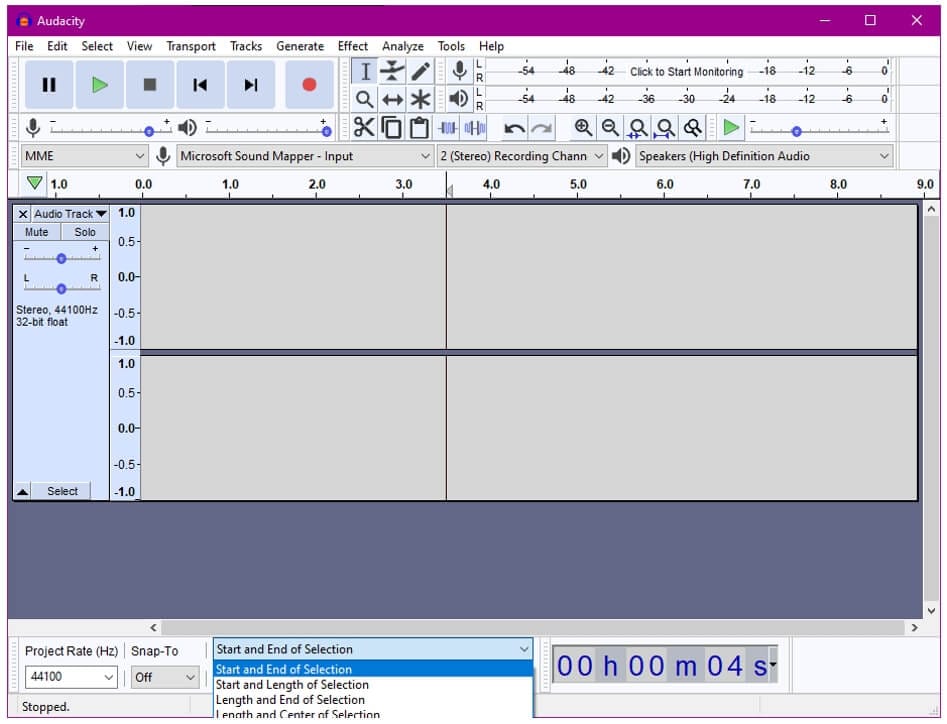This screenshot has height=724, width=947.
Task: Open the File menu
Action: pyautogui.click(x=24, y=46)
